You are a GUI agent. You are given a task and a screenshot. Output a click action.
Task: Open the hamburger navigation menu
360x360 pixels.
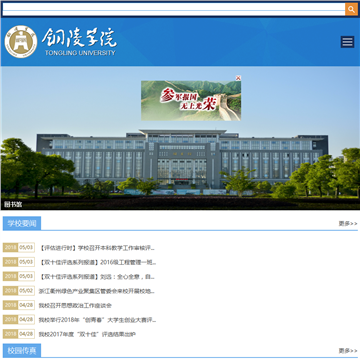click(x=347, y=42)
